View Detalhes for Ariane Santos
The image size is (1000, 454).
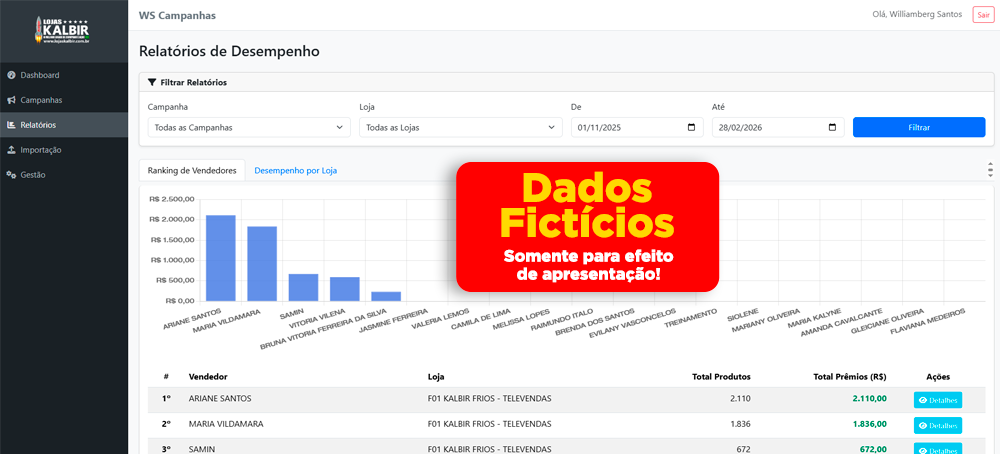pyautogui.click(x=938, y=400)
